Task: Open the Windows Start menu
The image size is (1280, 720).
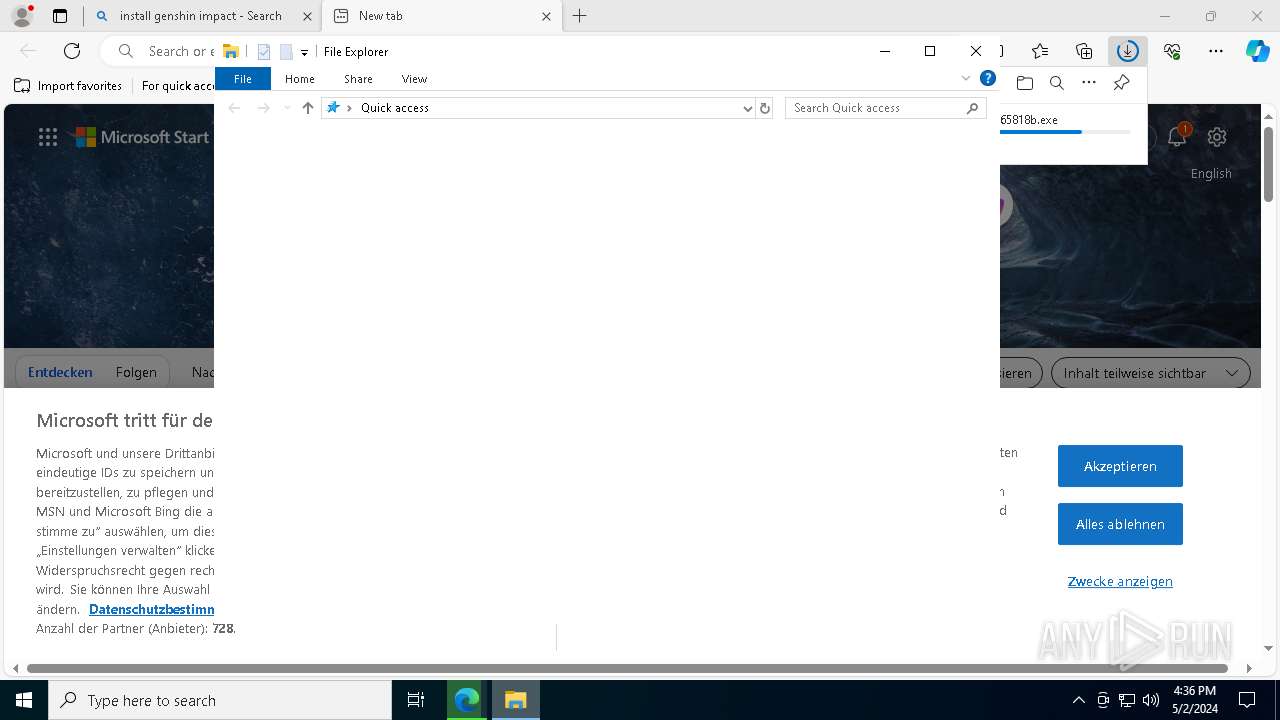Action: pyautogui.click(x=24, y=700)
